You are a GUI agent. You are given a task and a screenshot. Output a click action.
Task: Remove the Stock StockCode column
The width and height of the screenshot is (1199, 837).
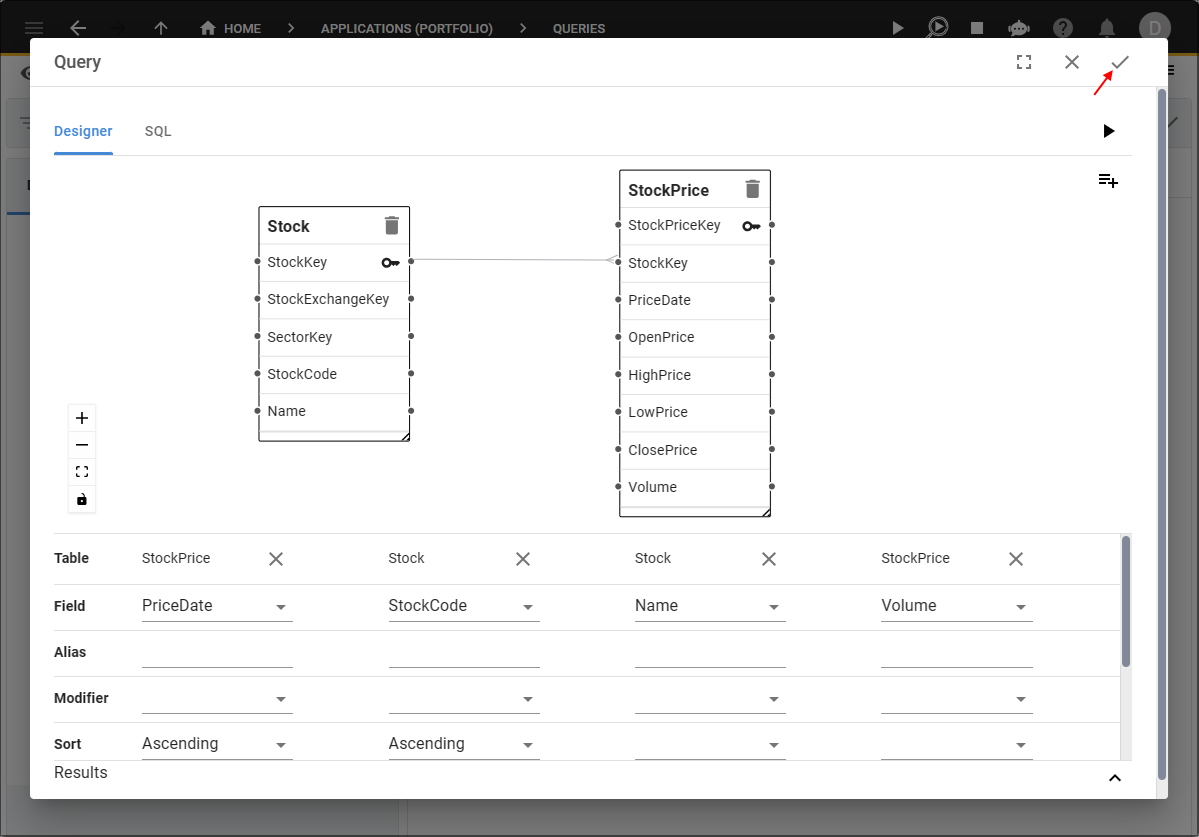(523, 560)
